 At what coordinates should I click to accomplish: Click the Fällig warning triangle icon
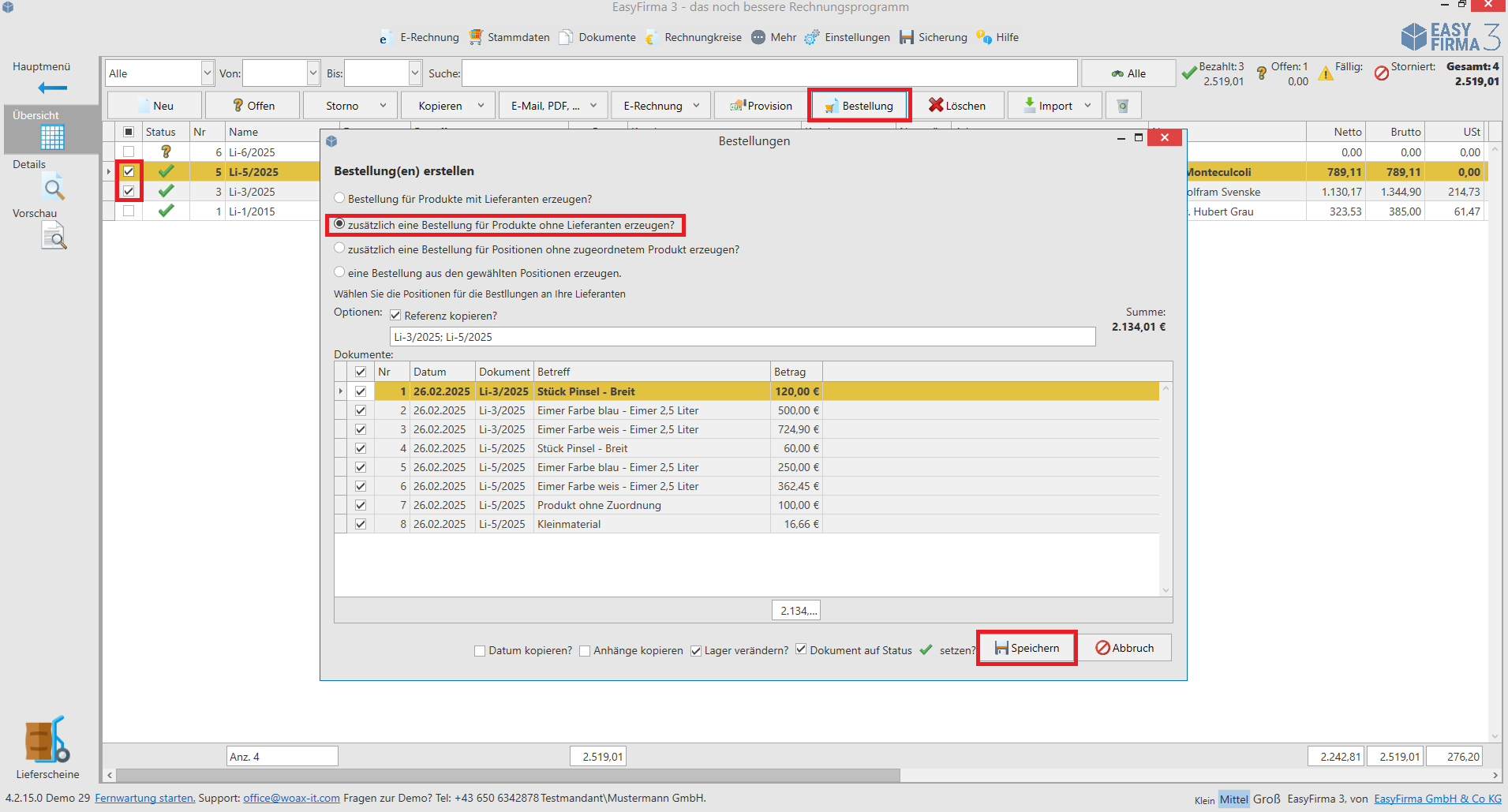tap(1326, 73)
